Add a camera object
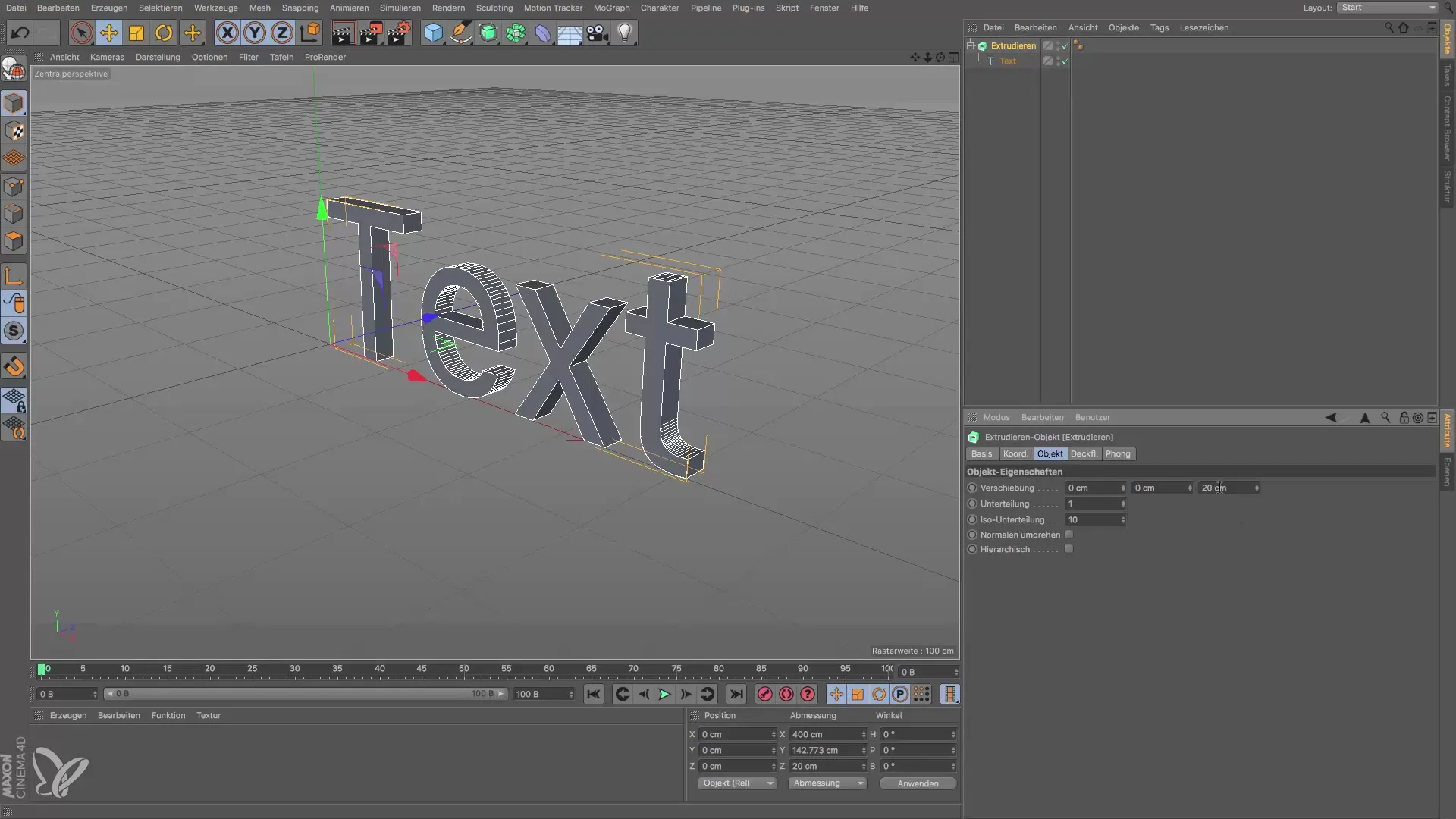Screen dimensions: 1456x819 coord(598,33)
